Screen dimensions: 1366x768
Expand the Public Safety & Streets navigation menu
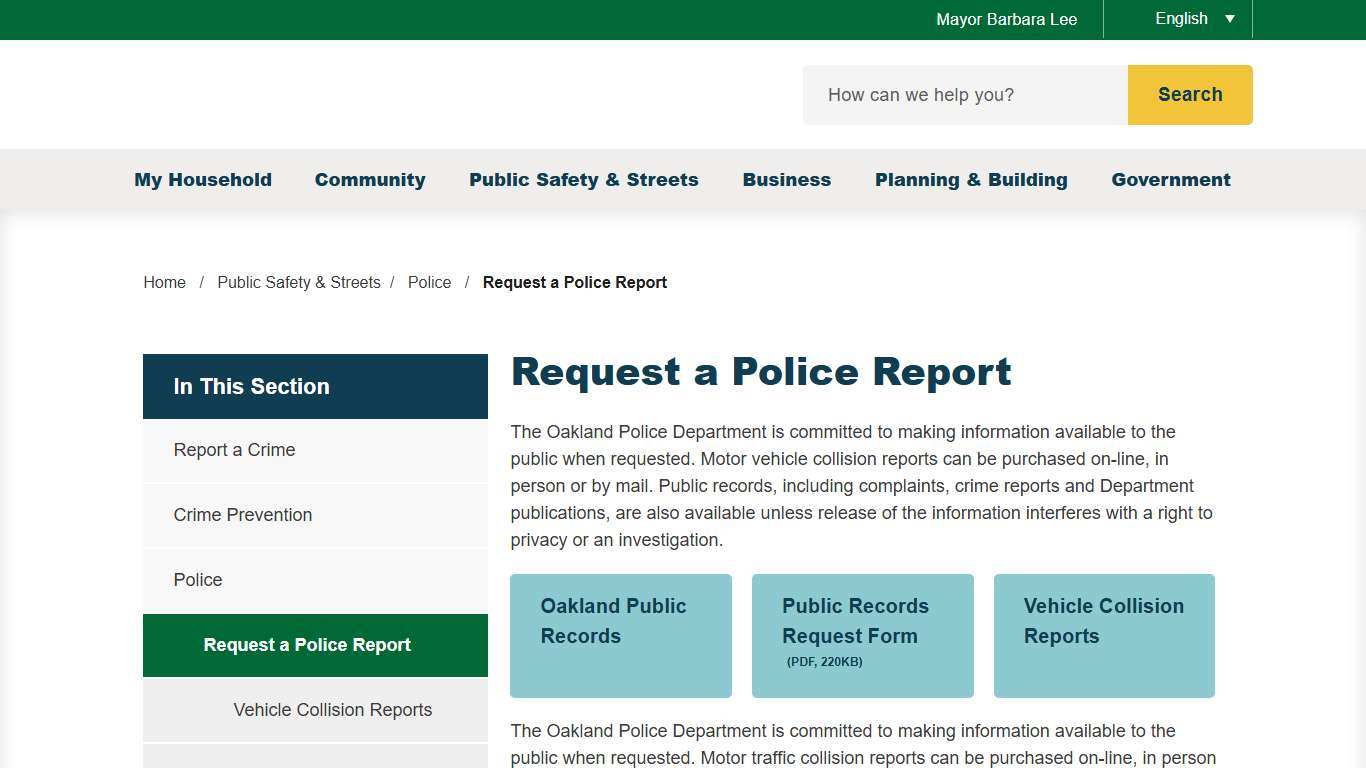coord(584,180)
